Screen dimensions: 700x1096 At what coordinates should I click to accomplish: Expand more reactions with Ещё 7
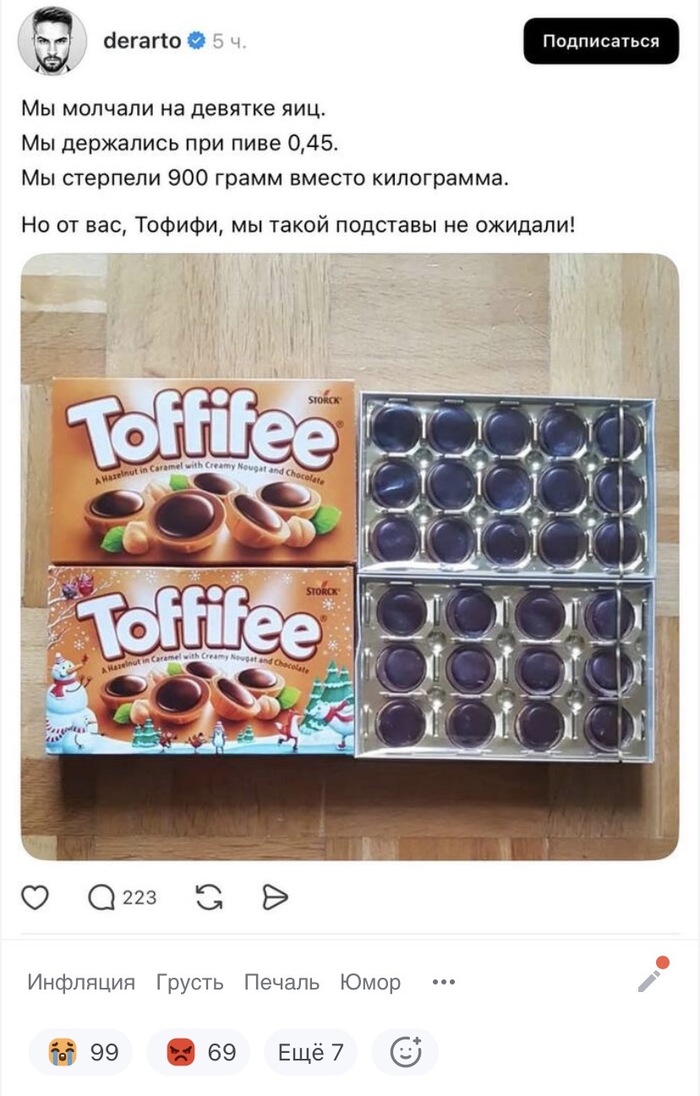pyautogui.click(x=310, y=1051)
